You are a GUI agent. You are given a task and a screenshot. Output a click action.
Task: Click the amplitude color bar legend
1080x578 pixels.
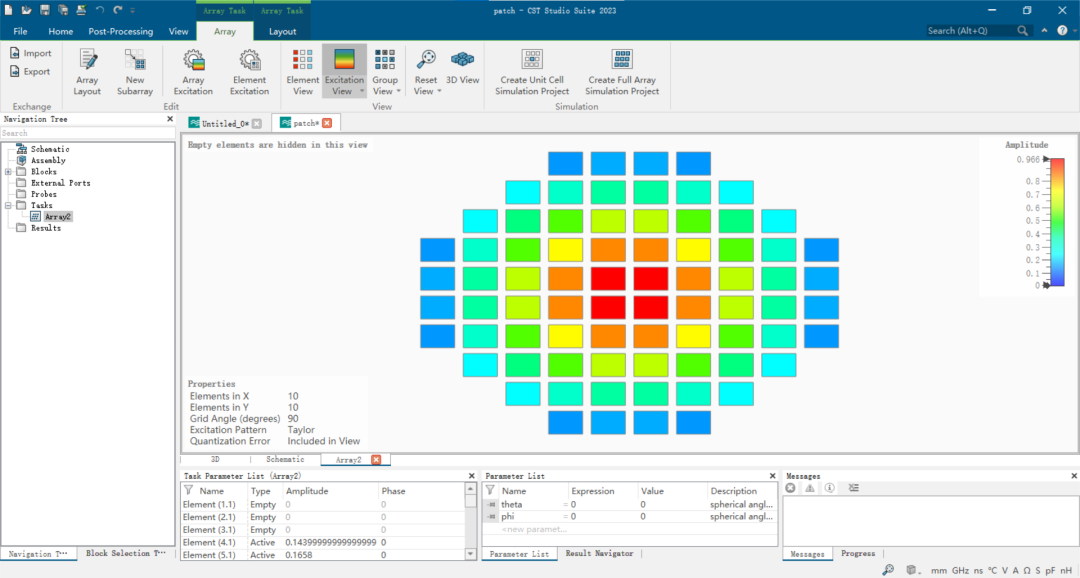(1057, 222)
